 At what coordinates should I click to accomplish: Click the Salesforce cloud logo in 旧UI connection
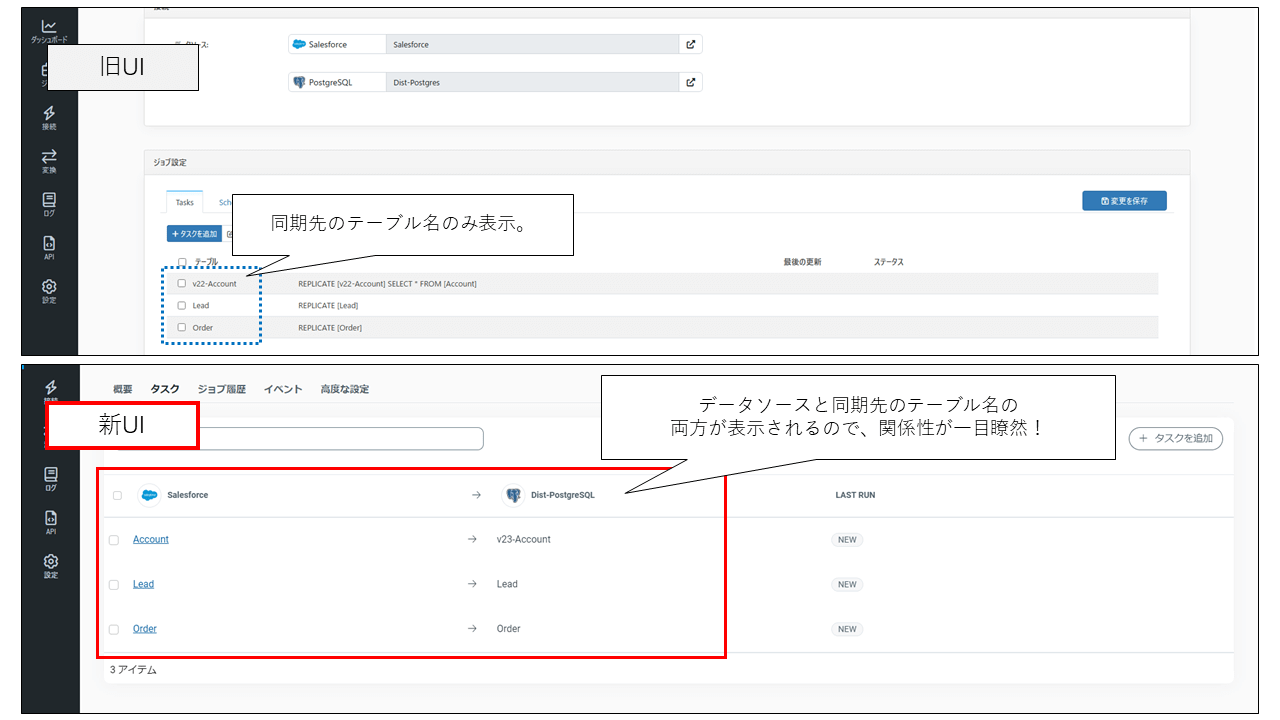(298, 44)
